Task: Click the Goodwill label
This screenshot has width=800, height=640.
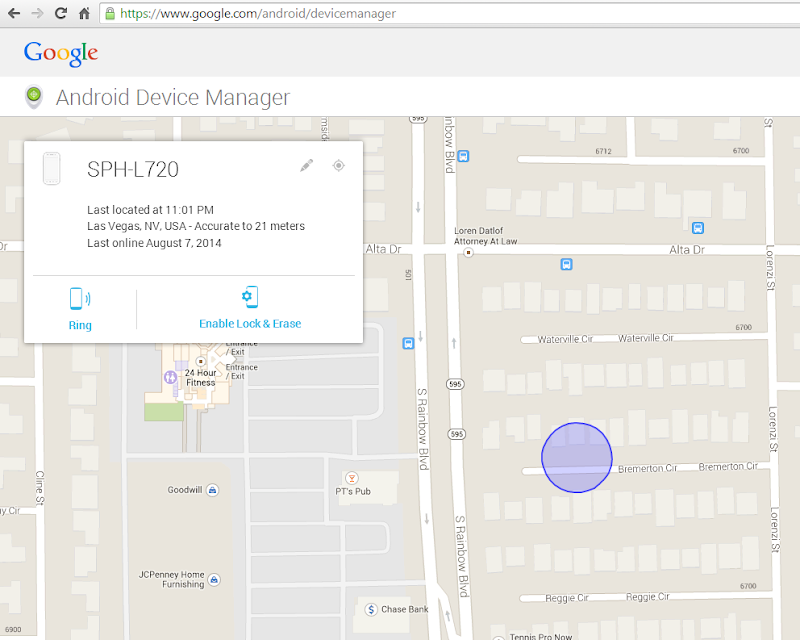Action: coord(185,490)
